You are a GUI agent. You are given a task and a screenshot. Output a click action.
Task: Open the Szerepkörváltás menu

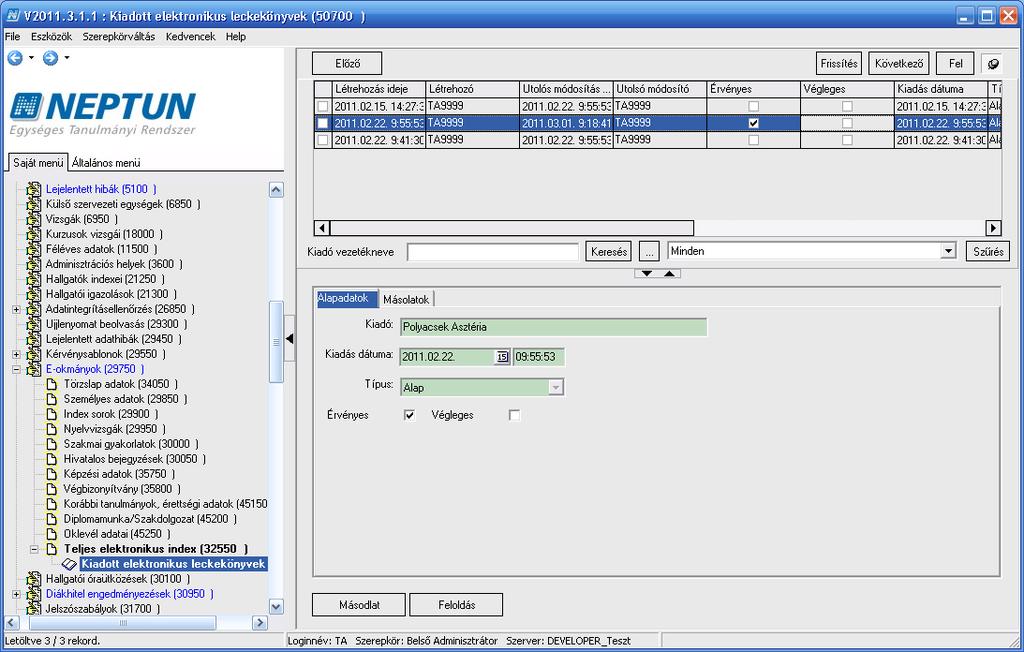[119, 37]
